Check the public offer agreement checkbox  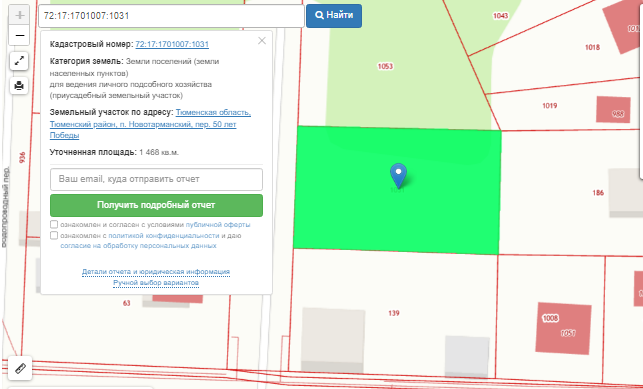pyautogui.click(x=54, y=224)
